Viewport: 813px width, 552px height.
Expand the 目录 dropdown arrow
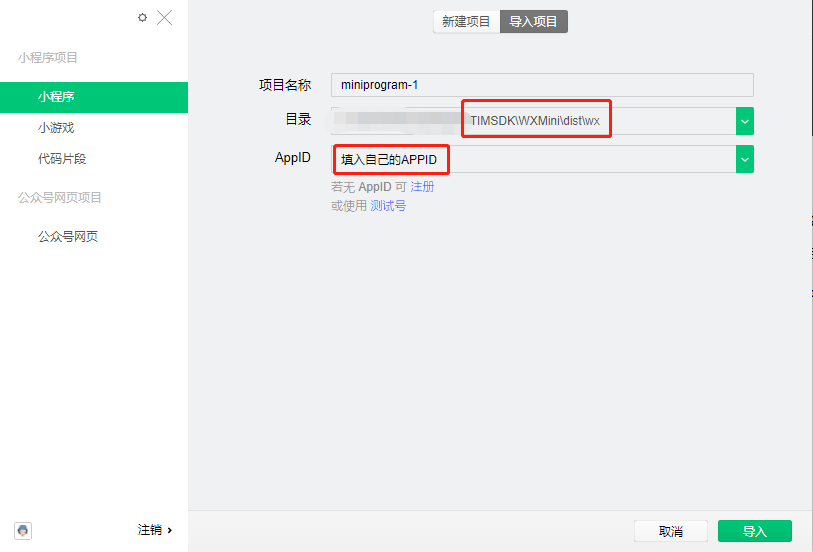point(745,121)
